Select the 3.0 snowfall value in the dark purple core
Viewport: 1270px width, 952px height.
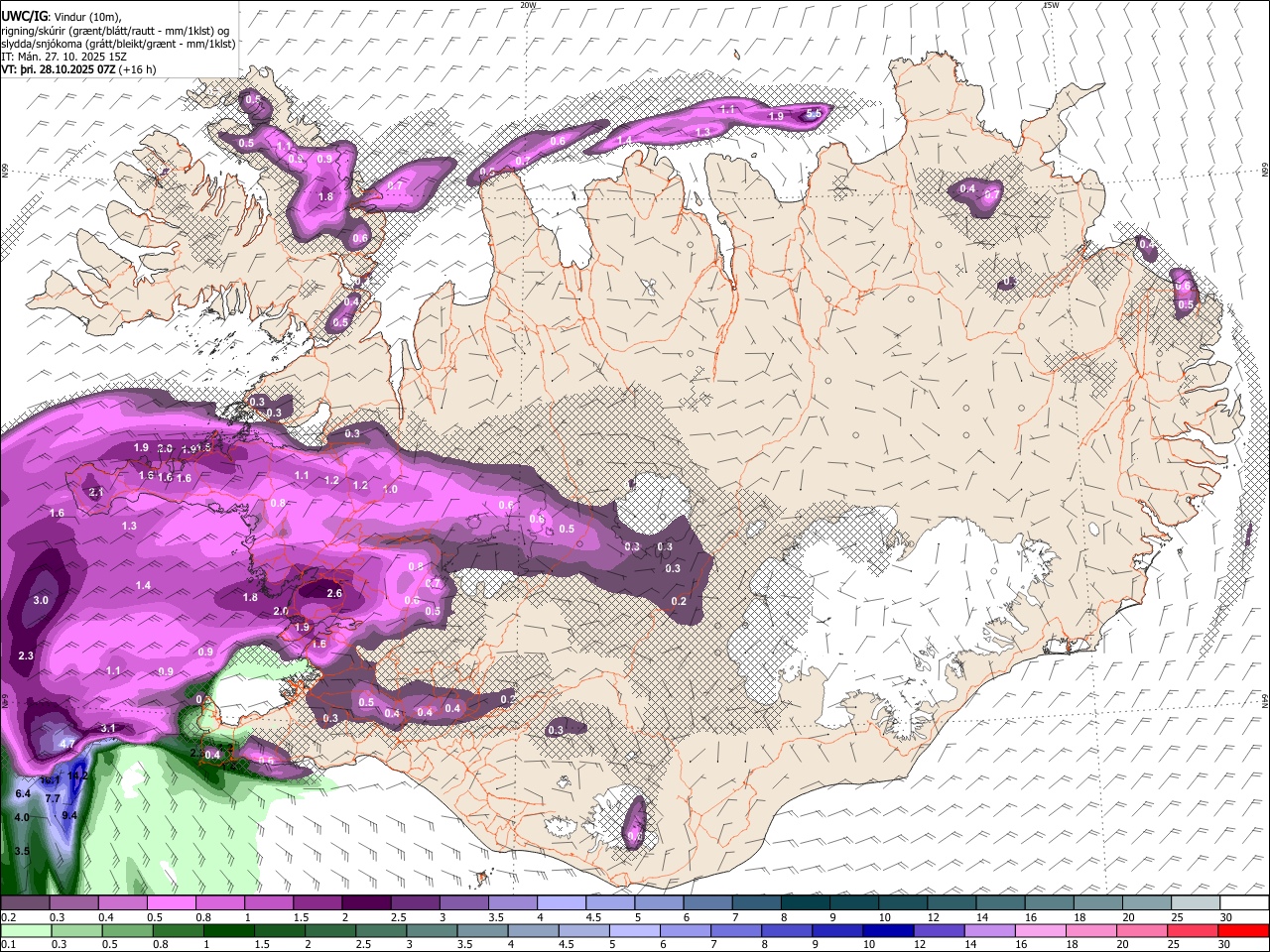[41, 601]
